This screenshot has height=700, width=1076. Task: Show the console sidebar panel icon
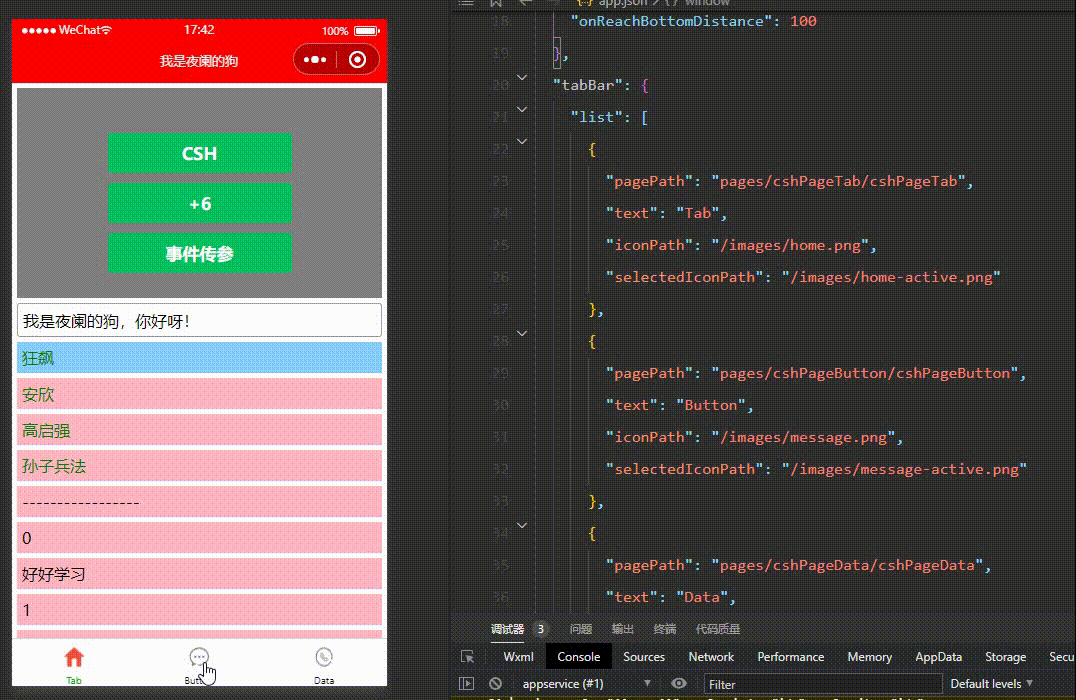pos(467,684)
